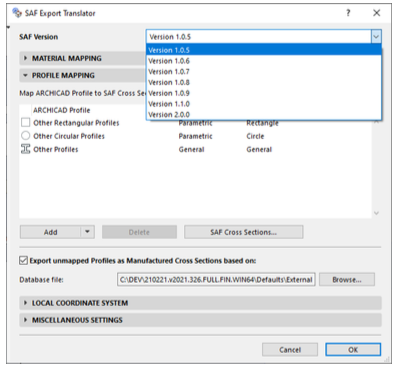Collapse the PROFILE MAPPING section
The height and width of the screenshot is (369, 396).
point(25,75)
